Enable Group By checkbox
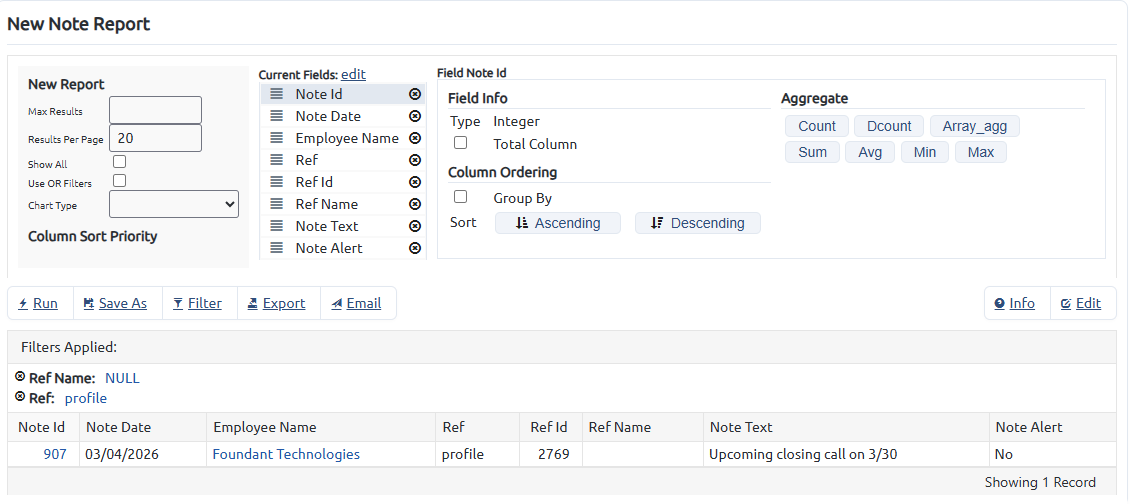Screen dimensions: 1130x504 click(x=461, y=197)
